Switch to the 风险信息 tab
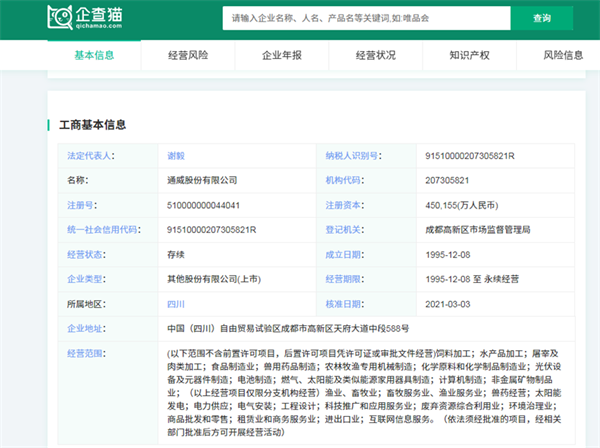The width and height of the screenshot is (600, 448). [x=561, y=55]
